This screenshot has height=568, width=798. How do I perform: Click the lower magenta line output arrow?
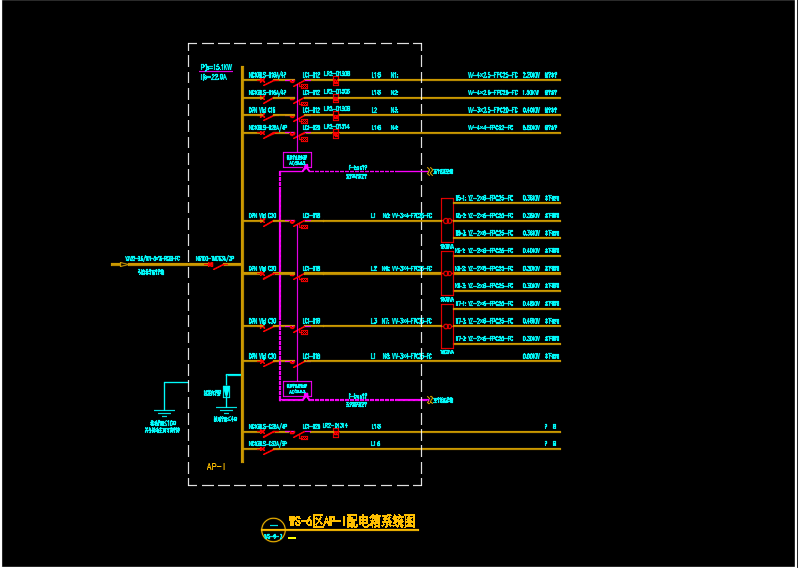pos(431,400)
